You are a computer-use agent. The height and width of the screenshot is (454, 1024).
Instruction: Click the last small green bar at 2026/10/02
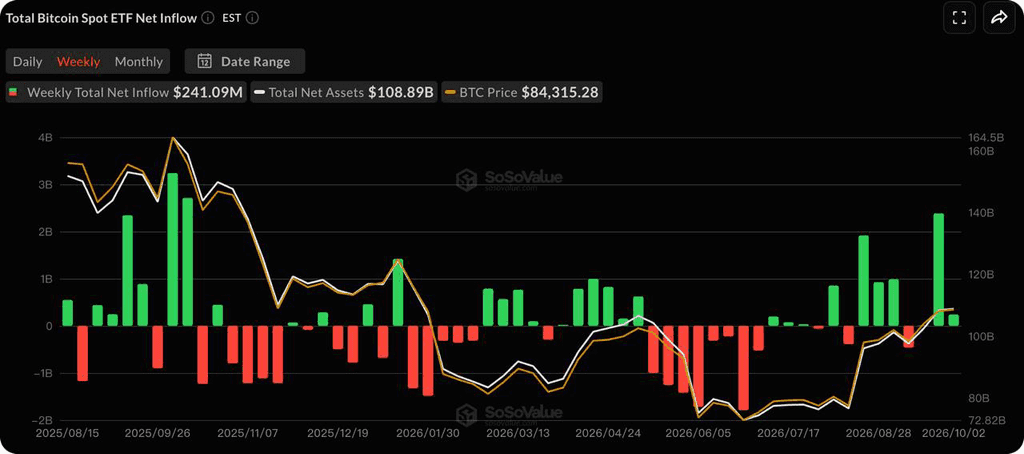(x=953, y=320)
